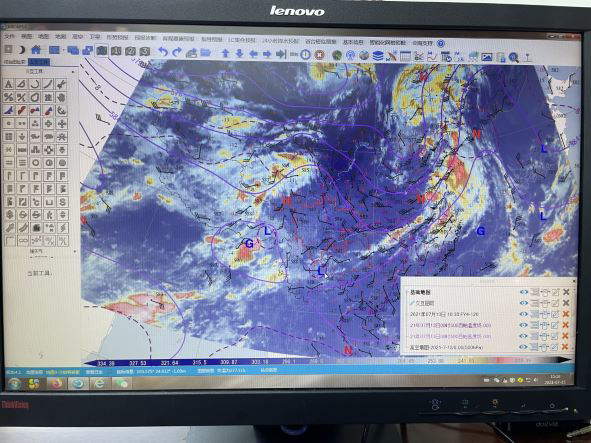Viewport: 591px width, 443px height.
Task: Remove the 高空填图 layer with red X
Action: click(x=565, y=346)
